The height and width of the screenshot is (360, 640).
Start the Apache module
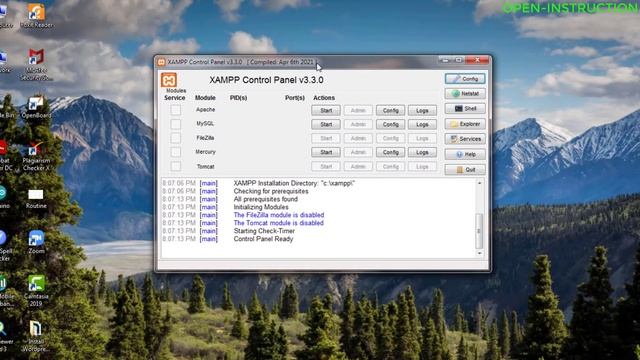[x=326, y=110]
